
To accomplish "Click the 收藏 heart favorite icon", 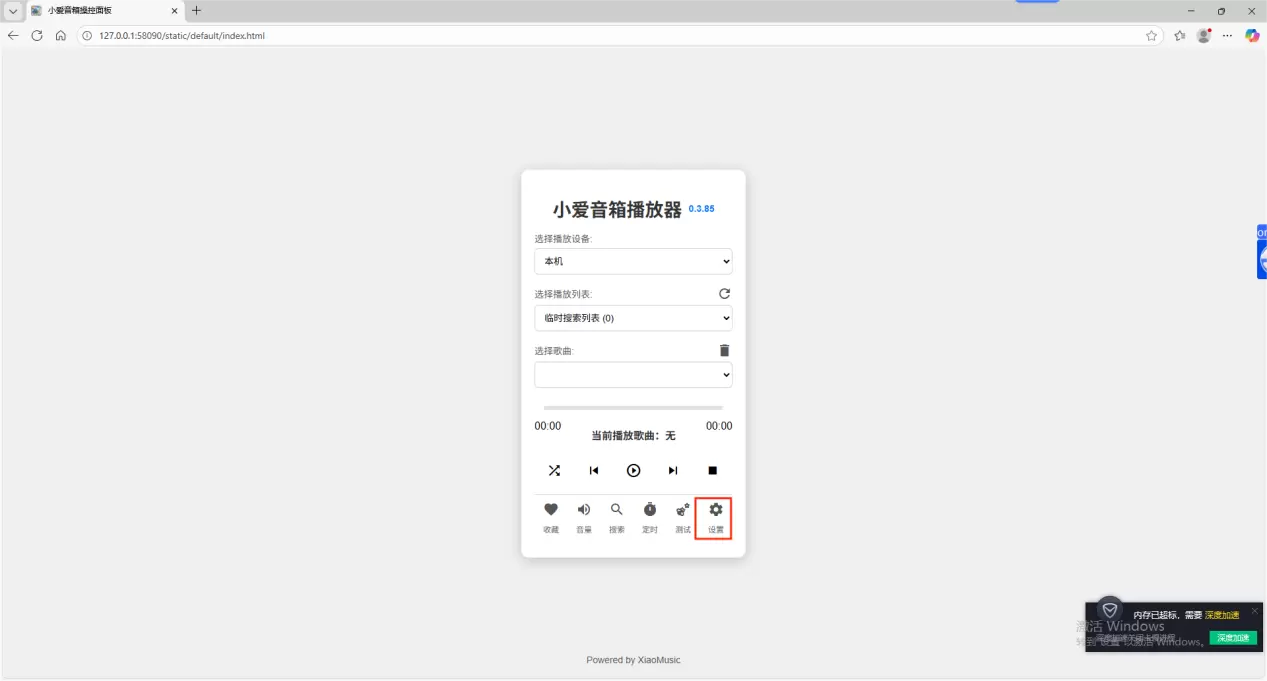I will click(x=551, y=510).
